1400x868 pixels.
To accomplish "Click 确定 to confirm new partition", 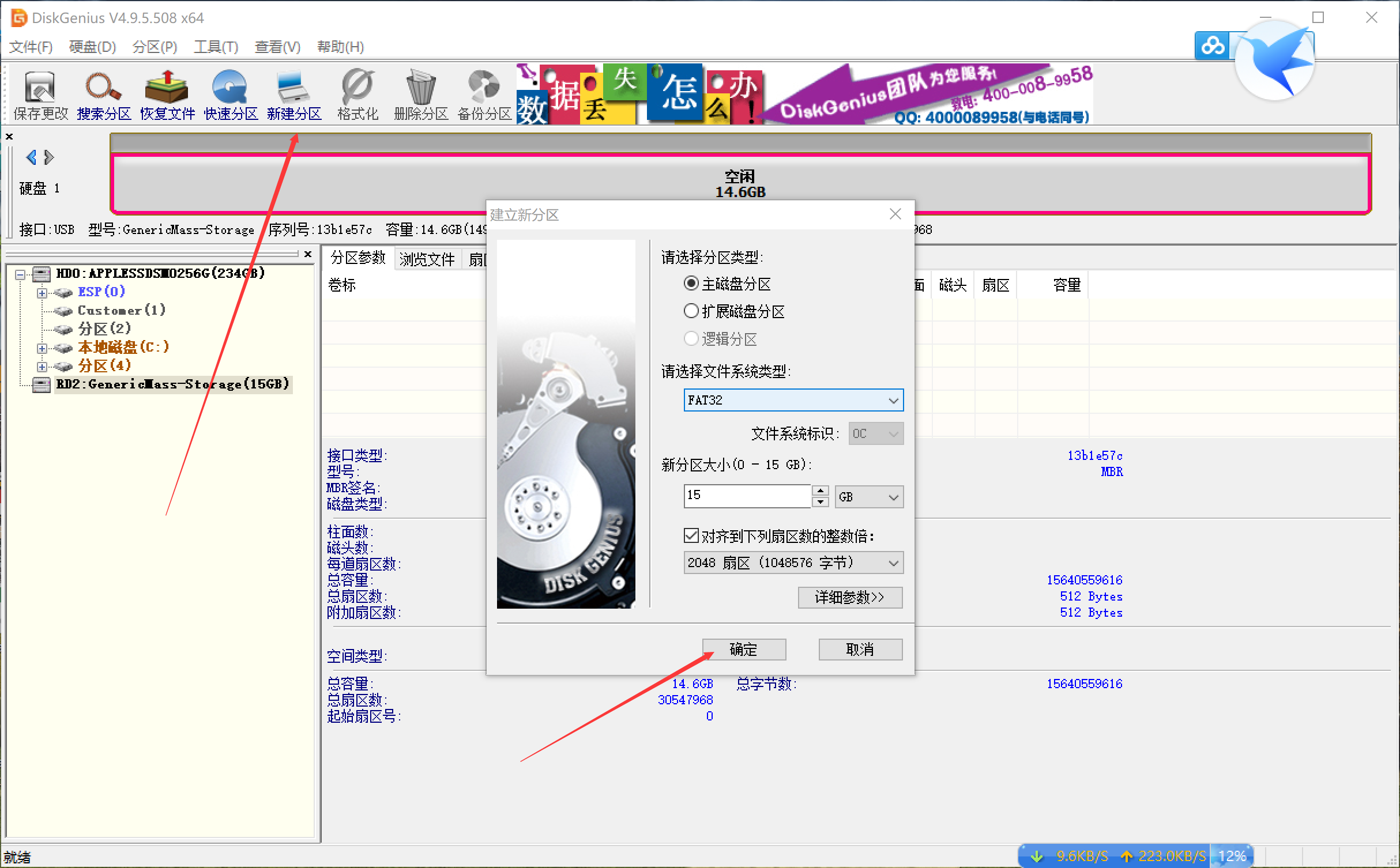I will [x=744, y=650].
